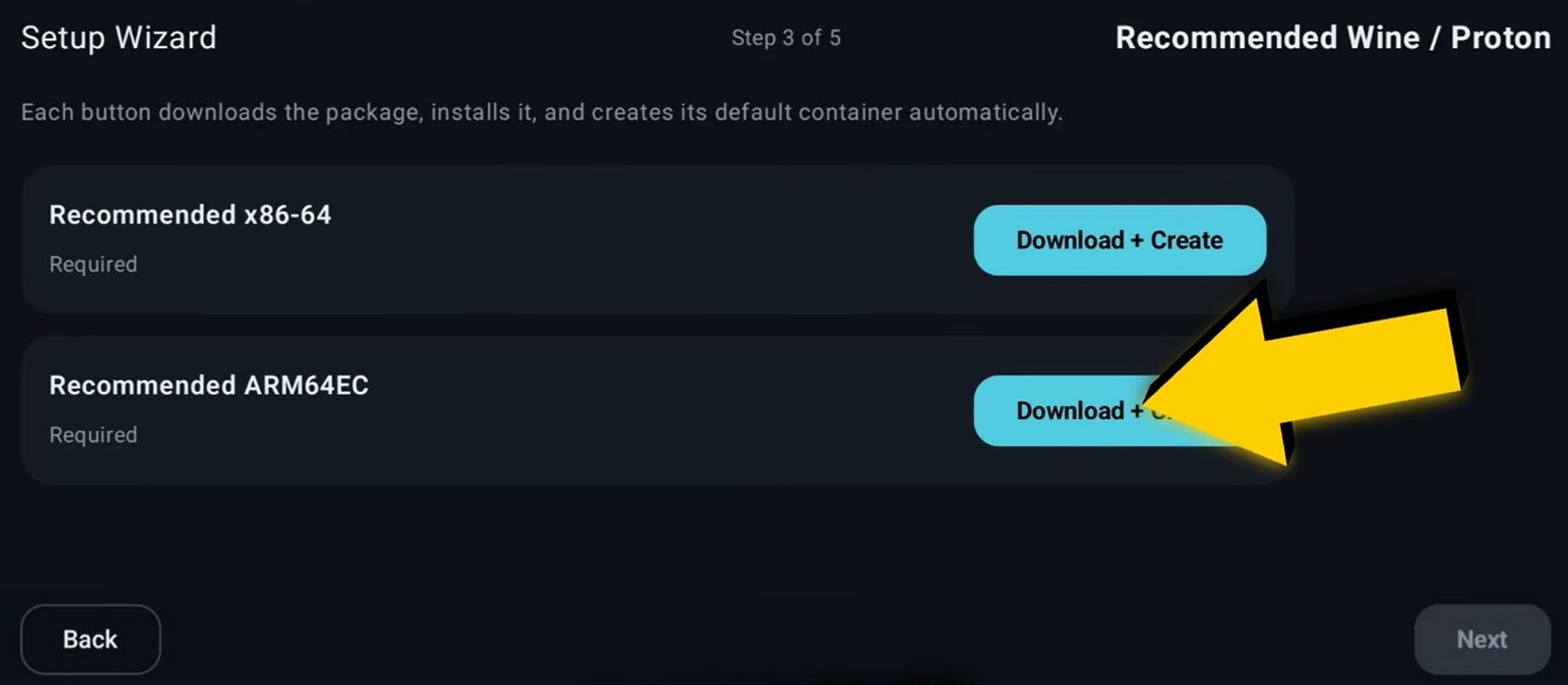Download and create the x86-64 package

point(1119,240)
